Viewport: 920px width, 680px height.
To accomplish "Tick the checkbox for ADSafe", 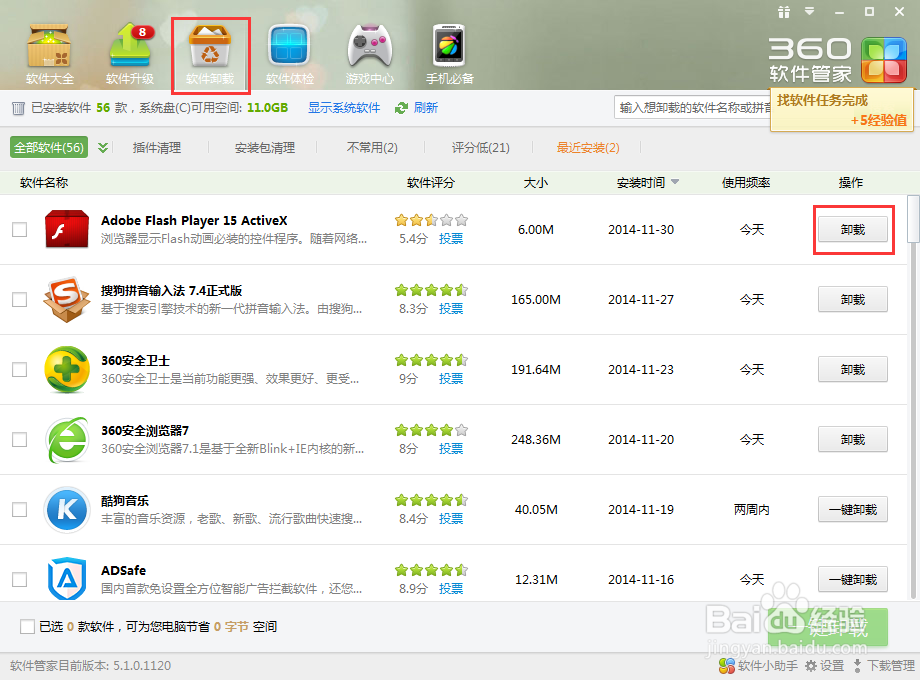I will pyautogui.click(x=19, y=579).
